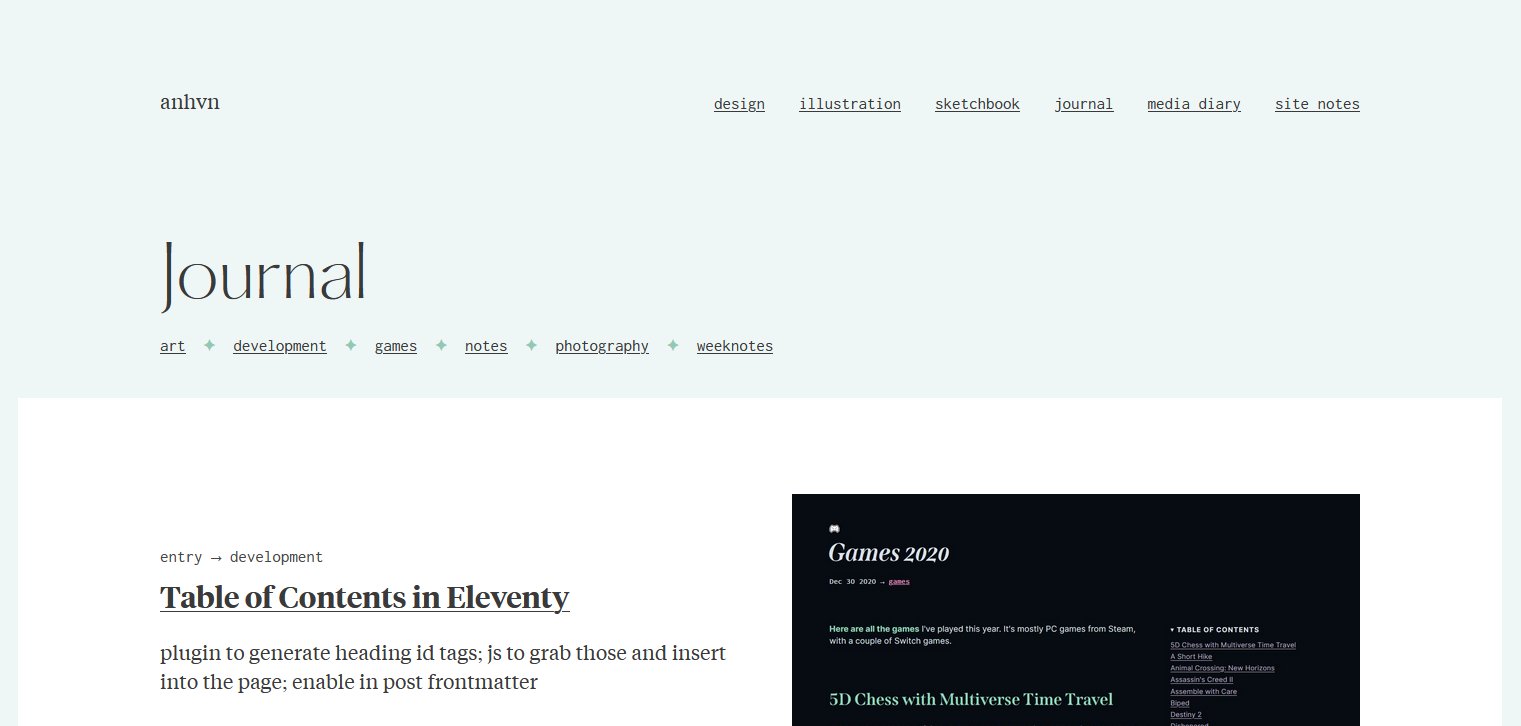
Task: Collapse the Table of Contents triangle in preview
Action: point(1172,630)
